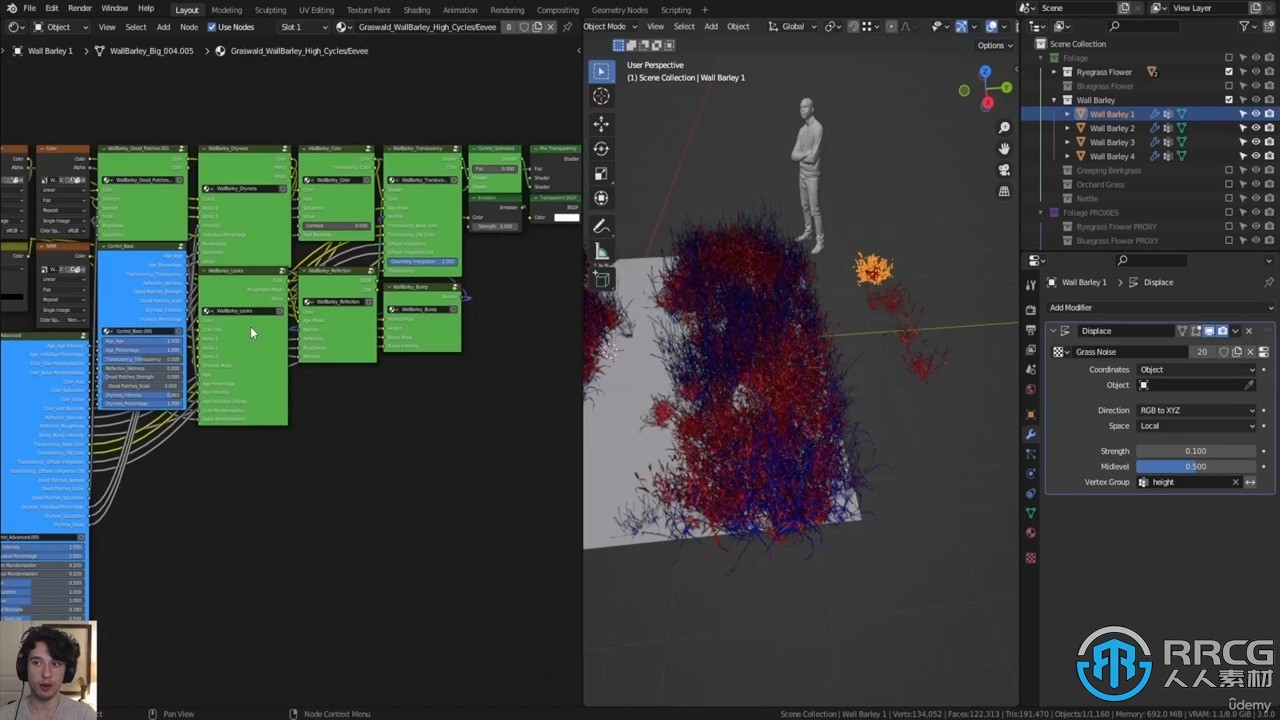Viewport: 1280px width, 720px height.
Task: Toggle the camera view icon
Action: 1004,170
